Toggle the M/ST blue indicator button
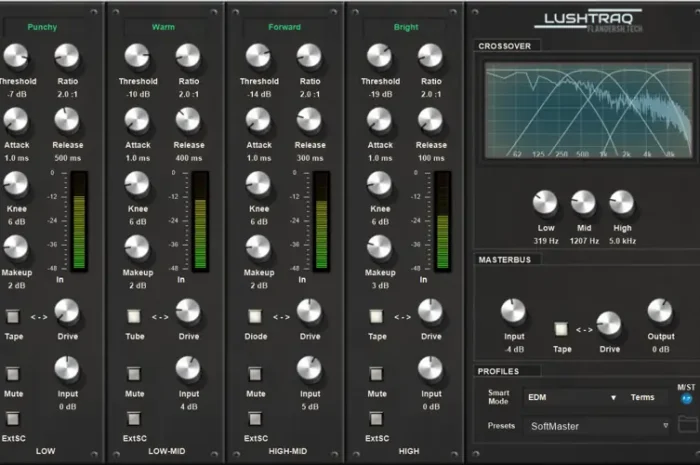This screenshot has height=465, width=700. (686, 399)
